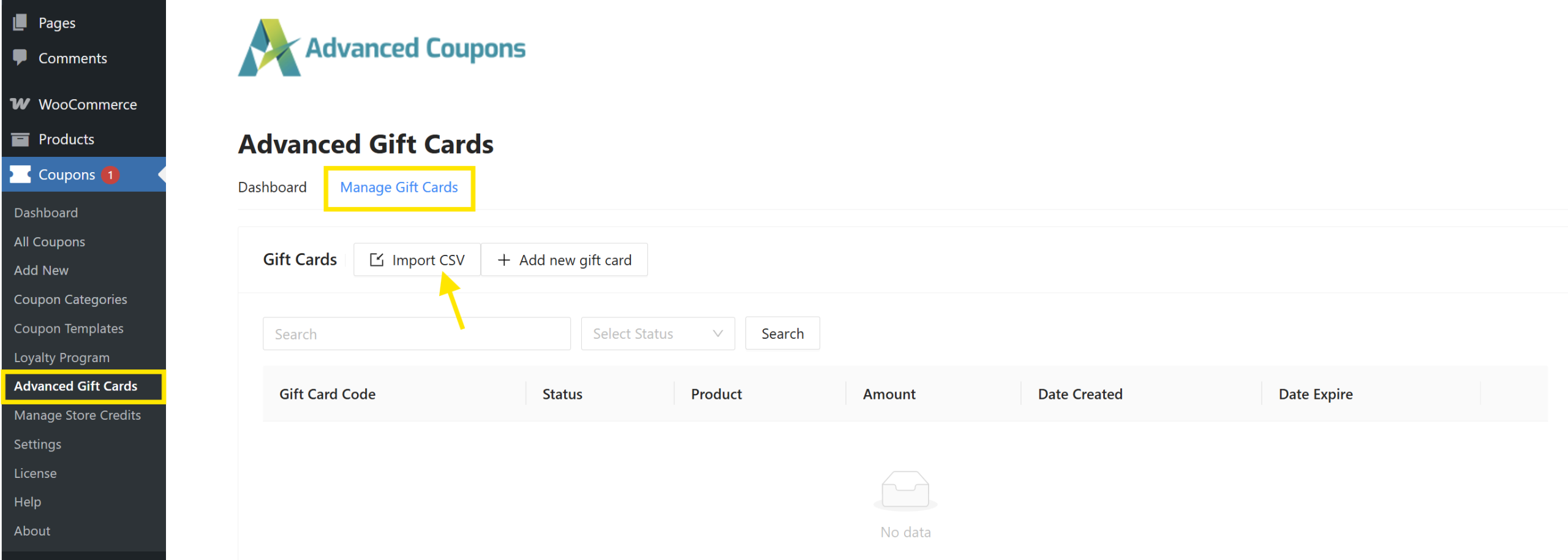
Task: Click the Advanced Coupons logo
Action: click(381, 48)
